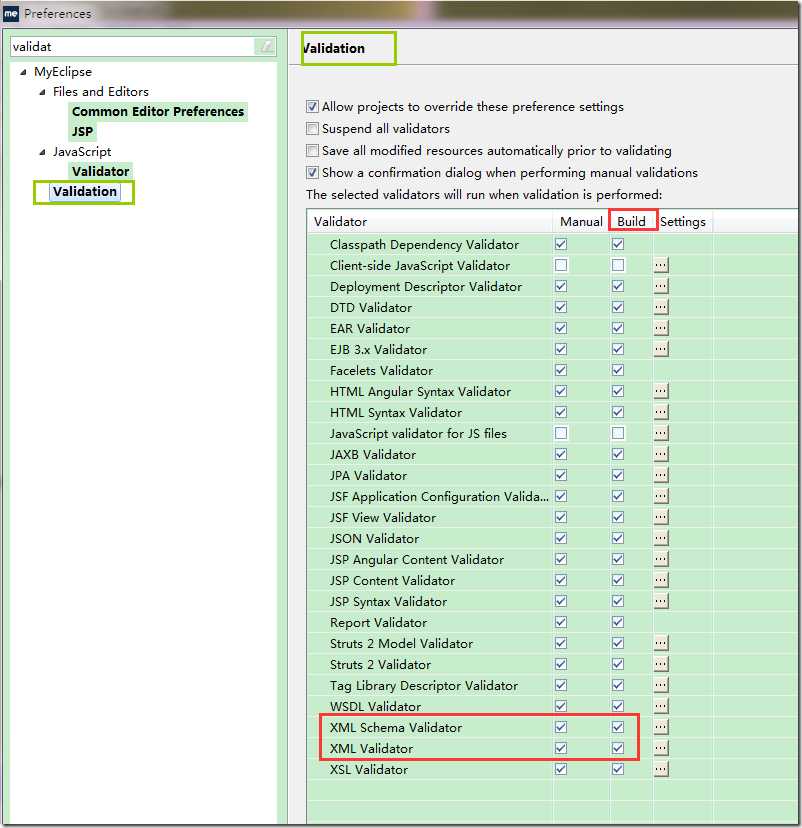The height and width of the screenshot is (828, 802).
Task: Open settings for JSF Application Configuration Validator
Action: pyautogui.click(x=661, y=496)
